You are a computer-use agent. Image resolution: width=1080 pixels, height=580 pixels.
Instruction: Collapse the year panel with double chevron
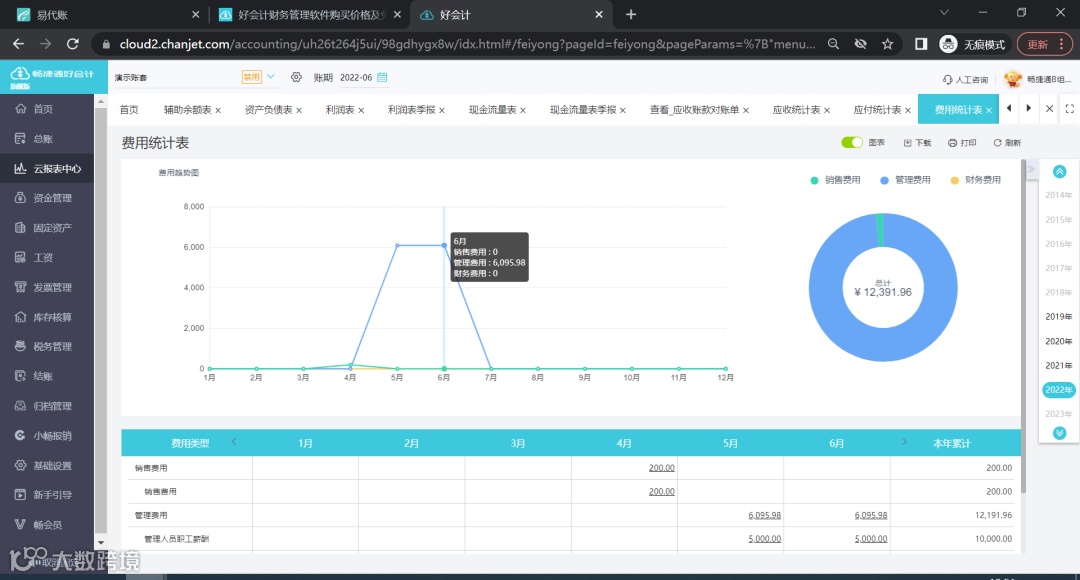1031,169
